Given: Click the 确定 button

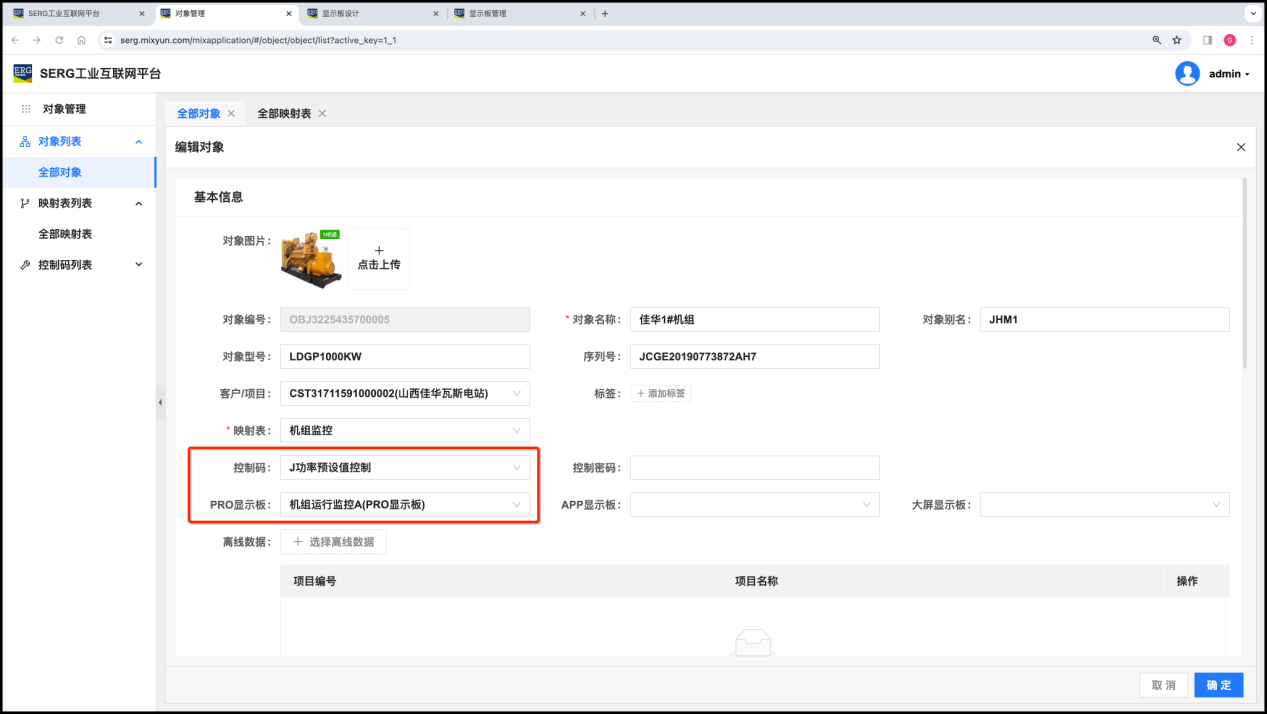Looking at the screenshot, I should pyautogui.click(x=1218, y=685).
